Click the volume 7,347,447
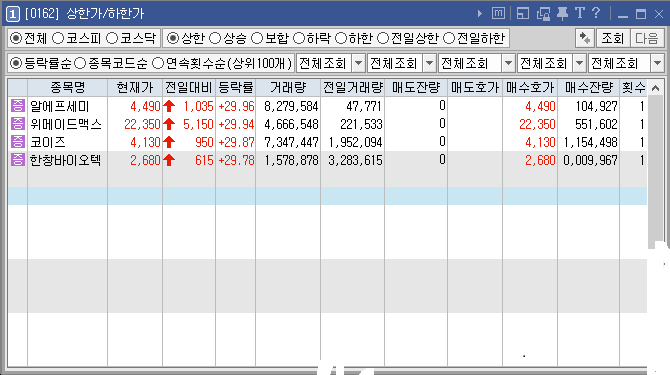This screenshot has height=375, width=670. (x=291, y=142)
